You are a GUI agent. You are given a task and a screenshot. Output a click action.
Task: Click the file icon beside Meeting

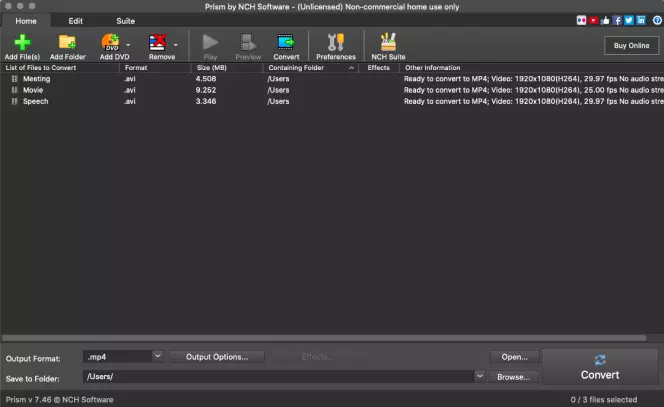(14, 79)
